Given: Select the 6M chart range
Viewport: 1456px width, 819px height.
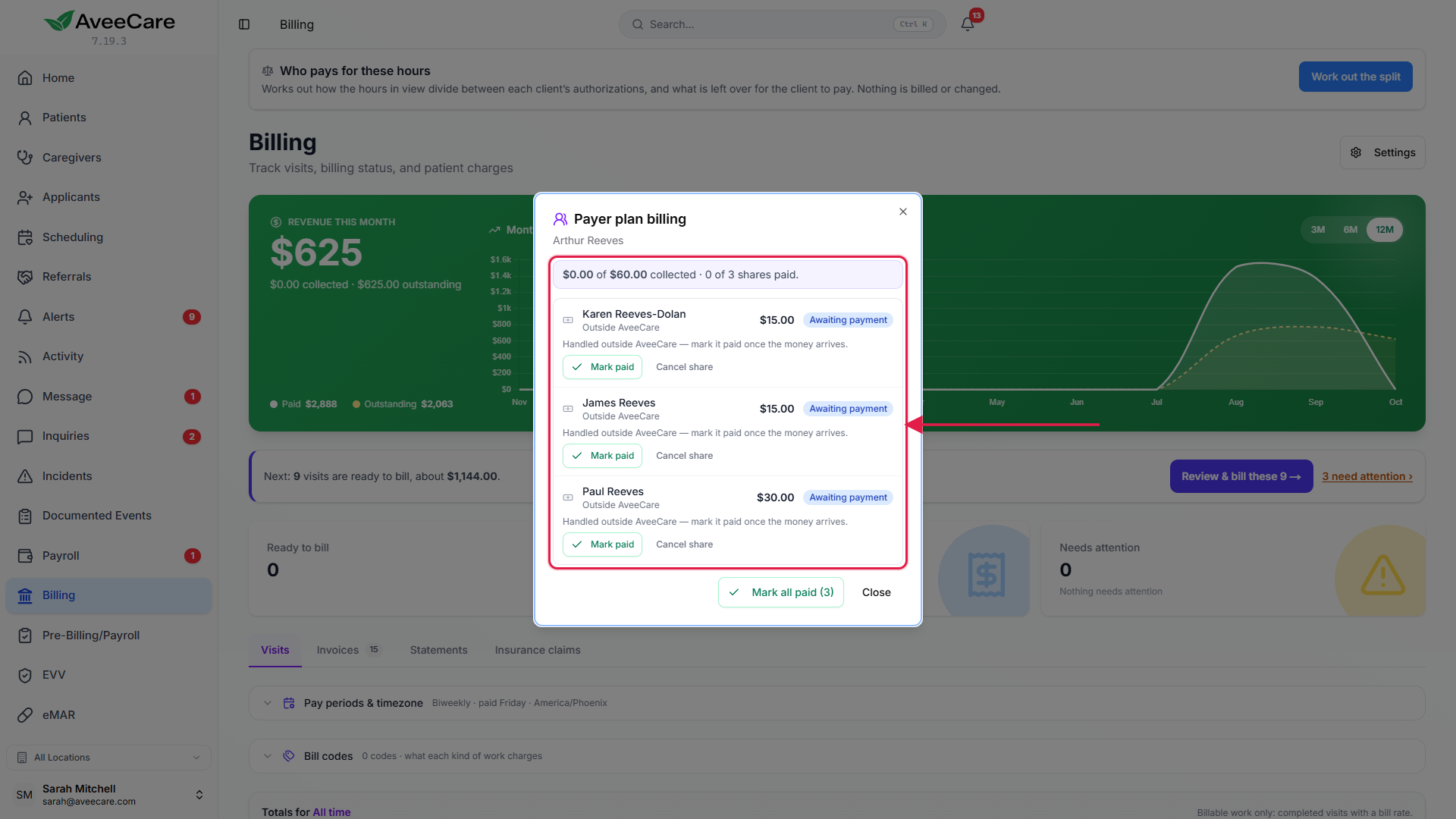Looking at the screenshot, I should tap(1351, 230).
